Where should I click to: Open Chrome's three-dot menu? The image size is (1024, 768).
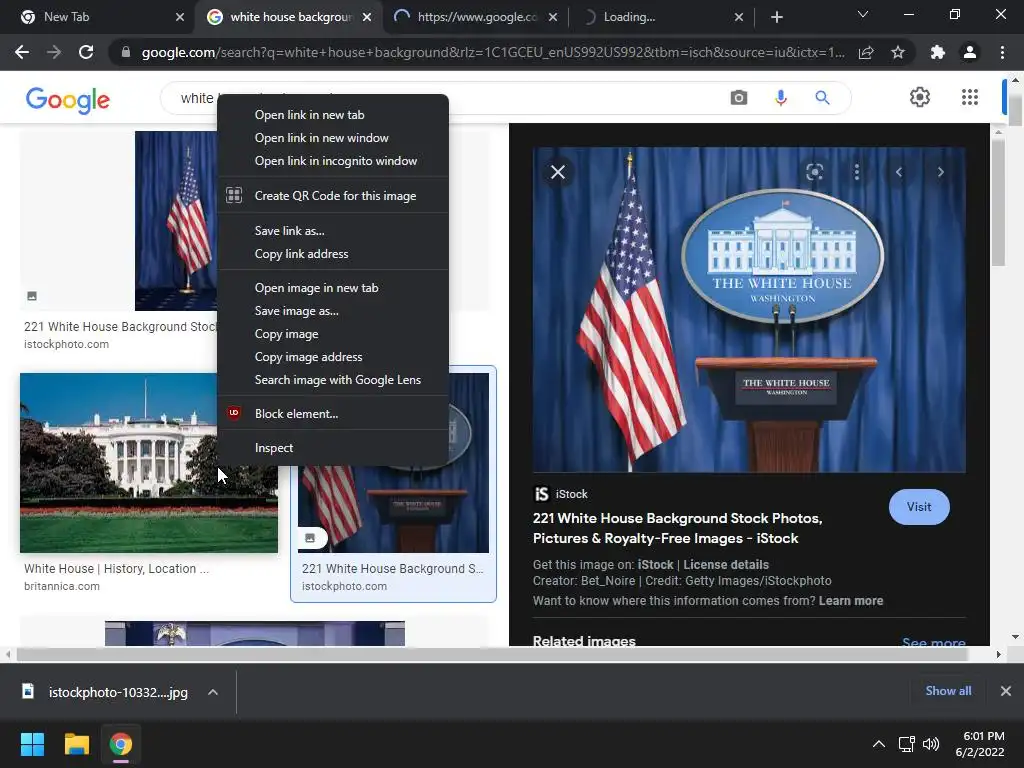coord(1002,52)
